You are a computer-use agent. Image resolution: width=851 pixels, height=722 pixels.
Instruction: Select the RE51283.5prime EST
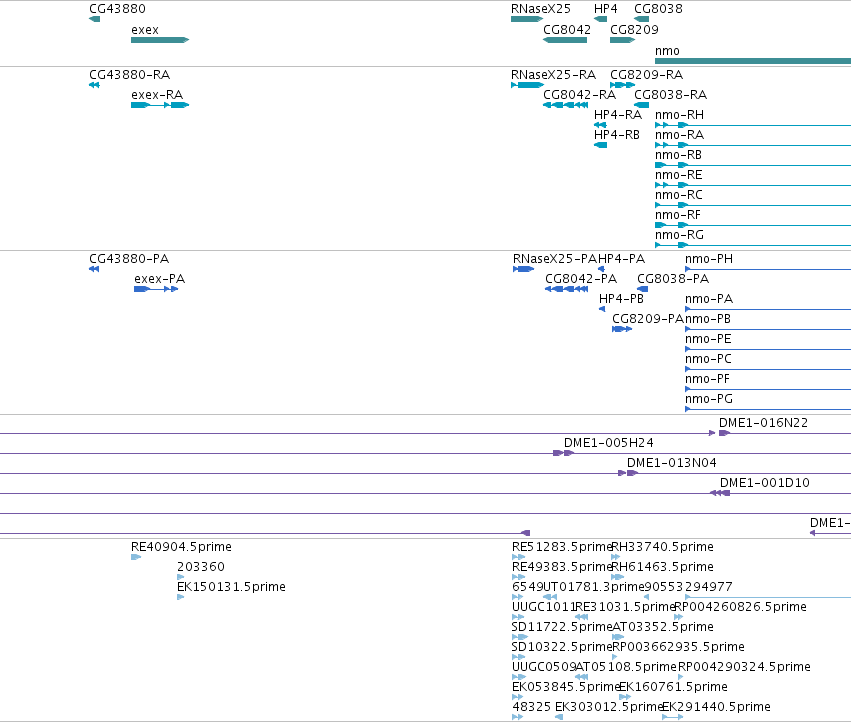tap(518, 557)
